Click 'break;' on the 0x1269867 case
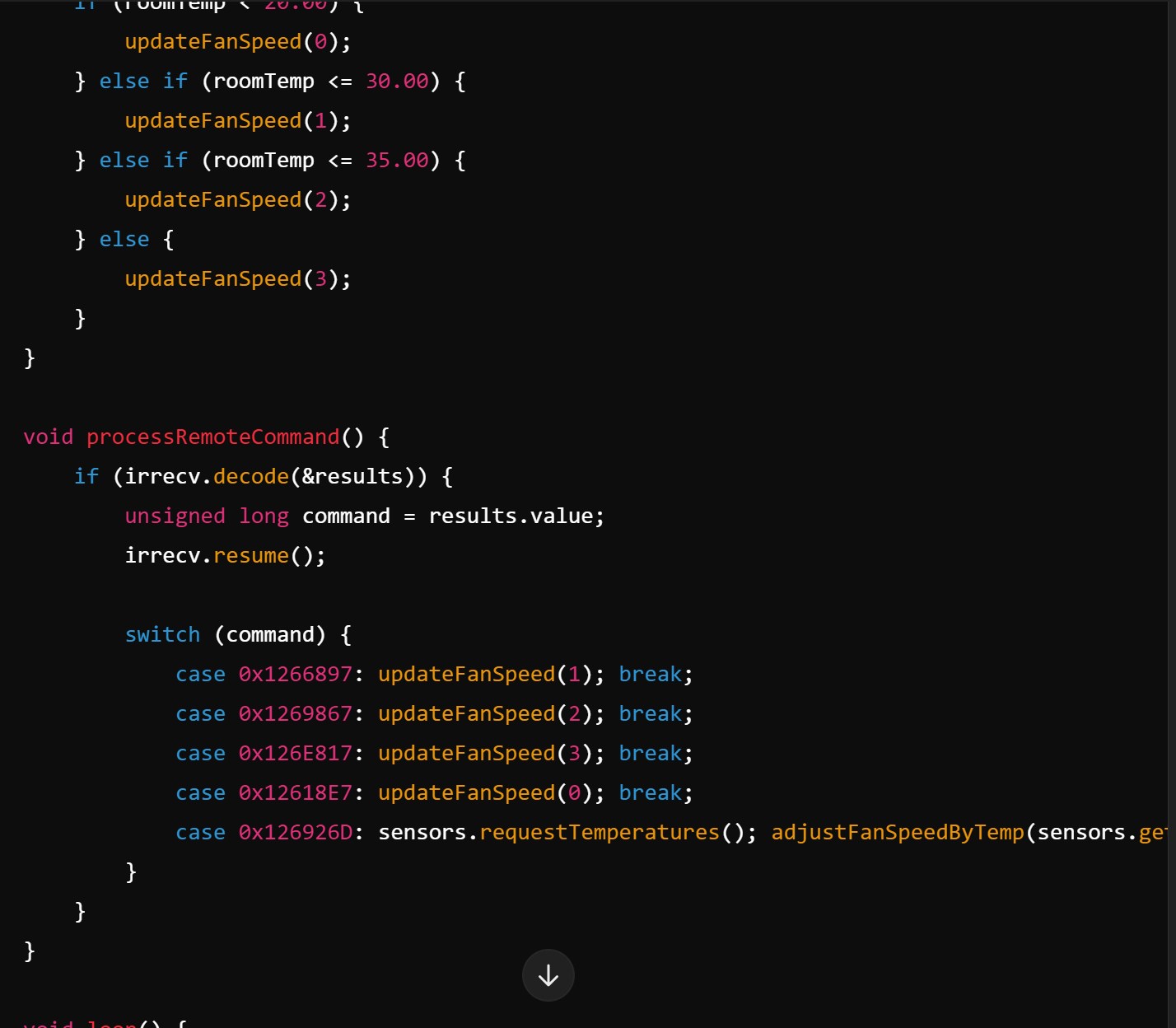The height and width of the screenshot is (1028, 1176). coord(656,713)
